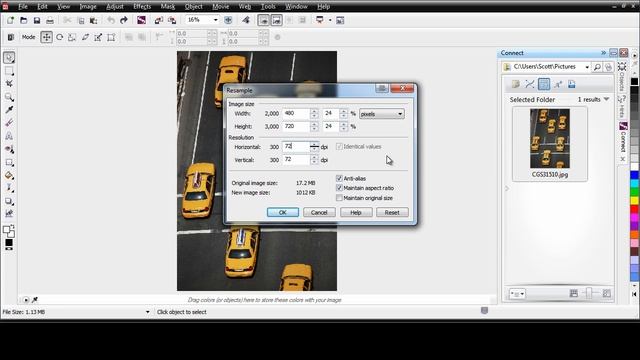Image resolution: width=640 pixels, height=360 pixels.
Task: Pick the red color swatch in palette
Action: coord(634,209)
